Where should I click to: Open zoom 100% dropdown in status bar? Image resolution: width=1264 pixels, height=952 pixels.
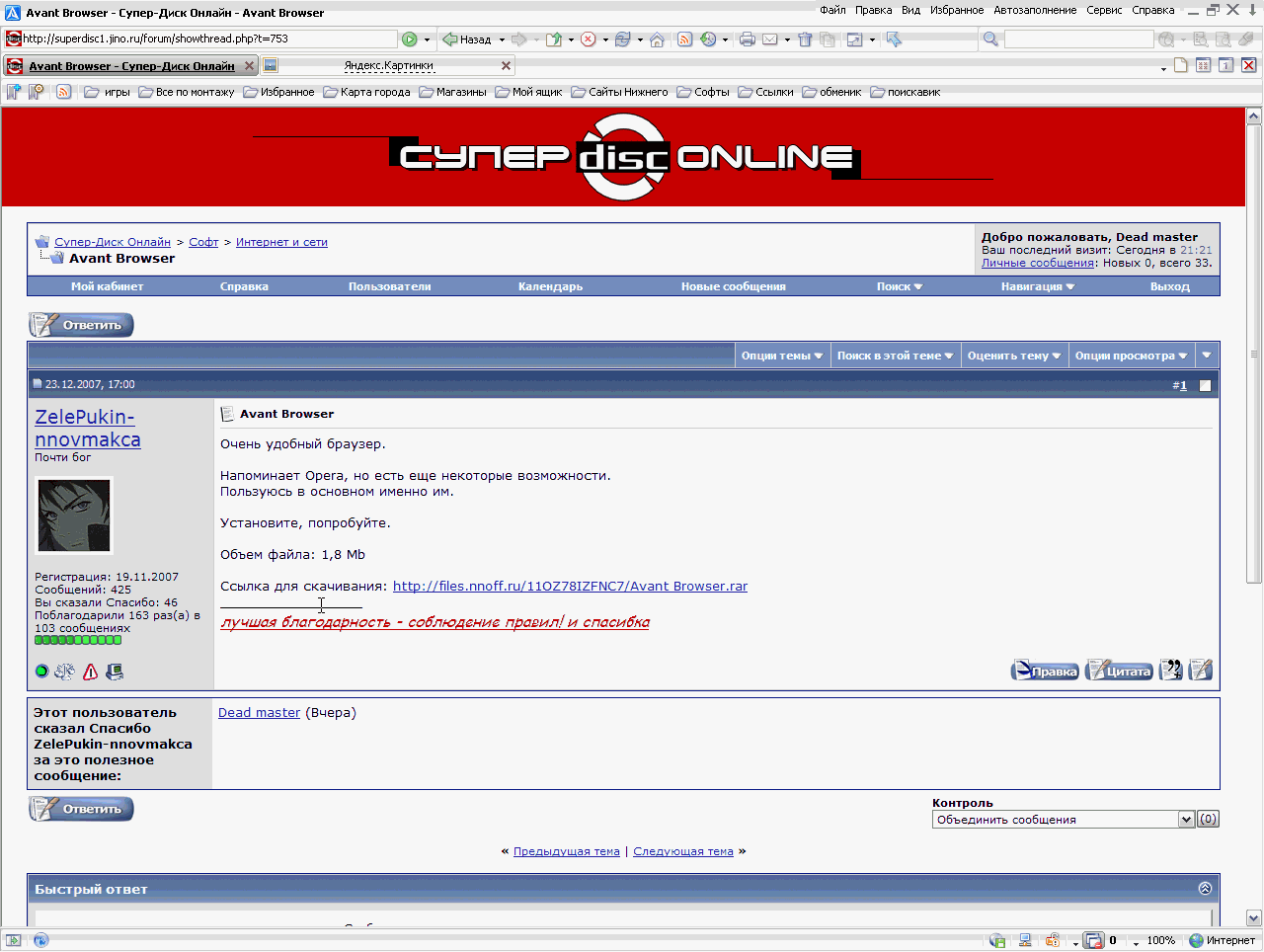(1137, 942)
